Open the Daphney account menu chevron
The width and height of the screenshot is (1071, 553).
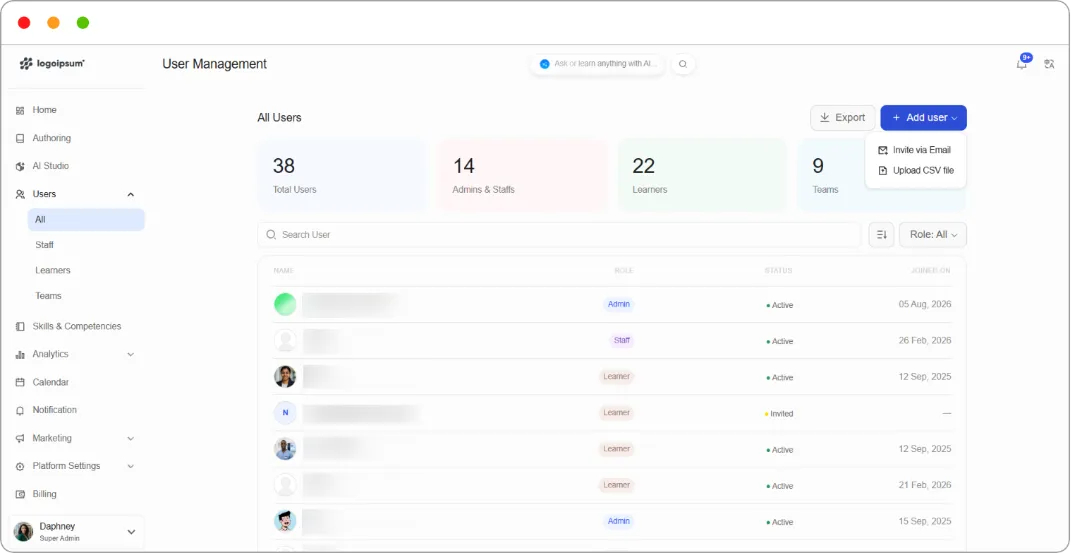pos(131,532)
